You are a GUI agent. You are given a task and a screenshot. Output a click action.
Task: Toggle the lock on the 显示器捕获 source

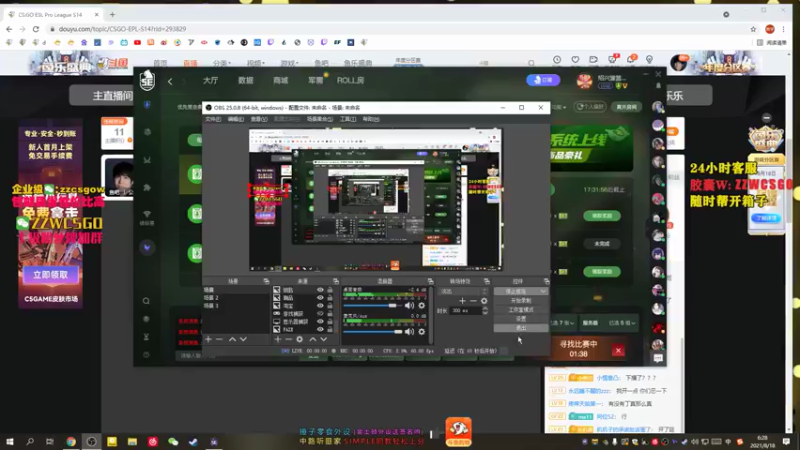pyautogui.click(x=330, y=322)
